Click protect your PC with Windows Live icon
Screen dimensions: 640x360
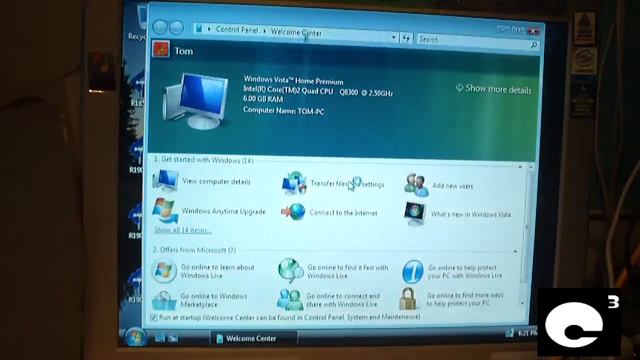click(413, 271)
